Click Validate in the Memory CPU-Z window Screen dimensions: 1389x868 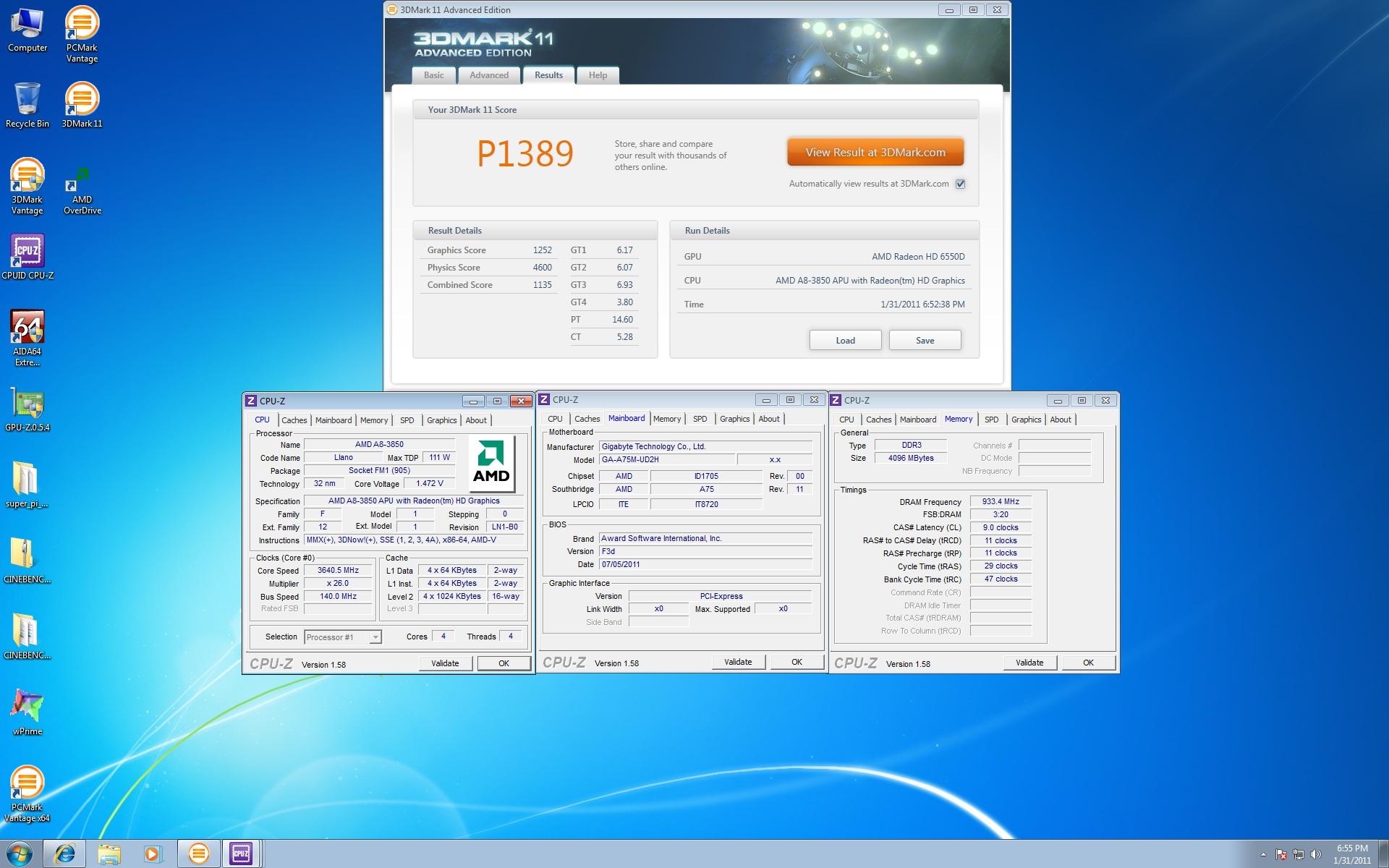coord(1029,663)
